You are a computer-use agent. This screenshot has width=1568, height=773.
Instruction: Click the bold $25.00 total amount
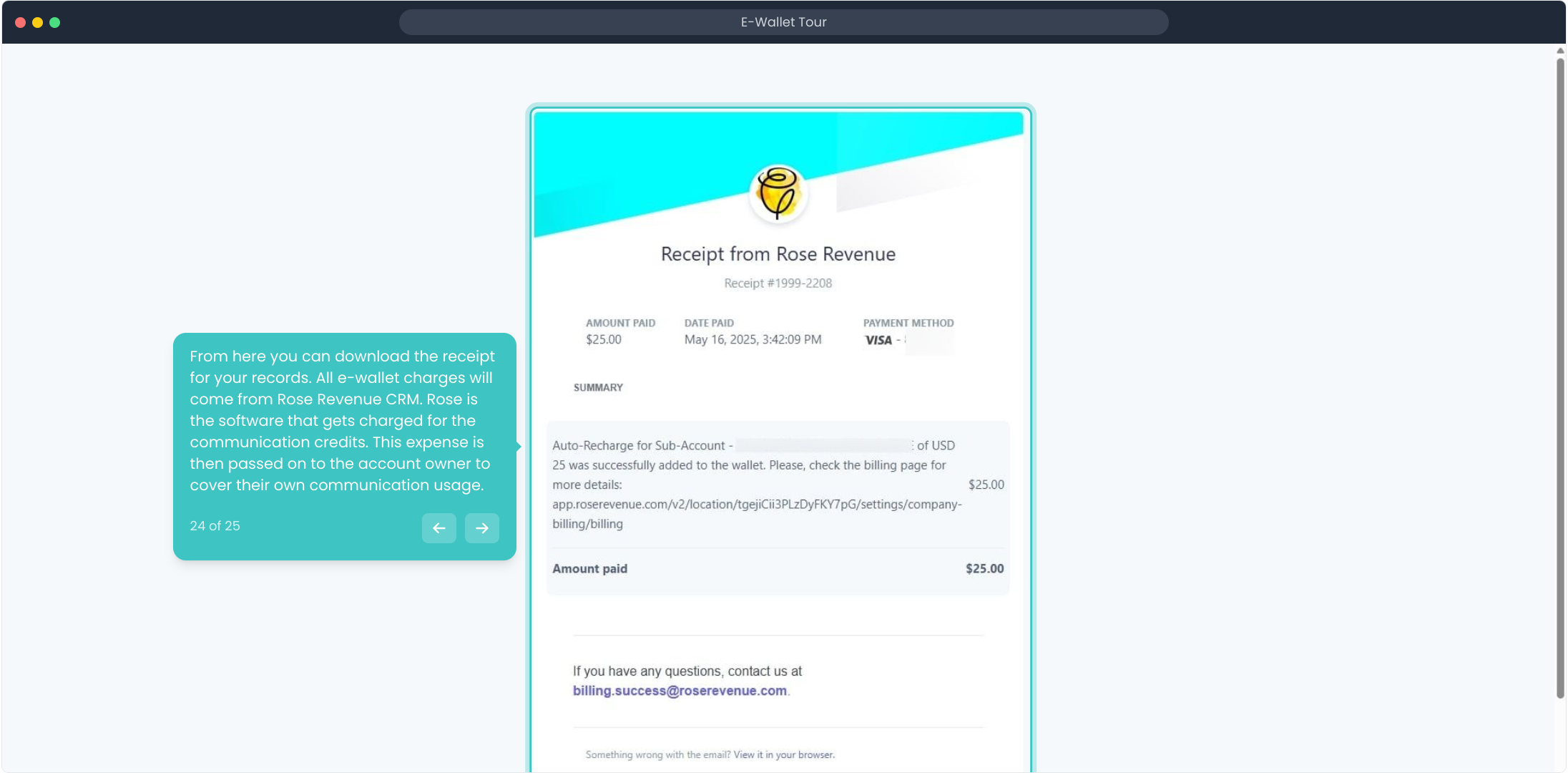984,569
